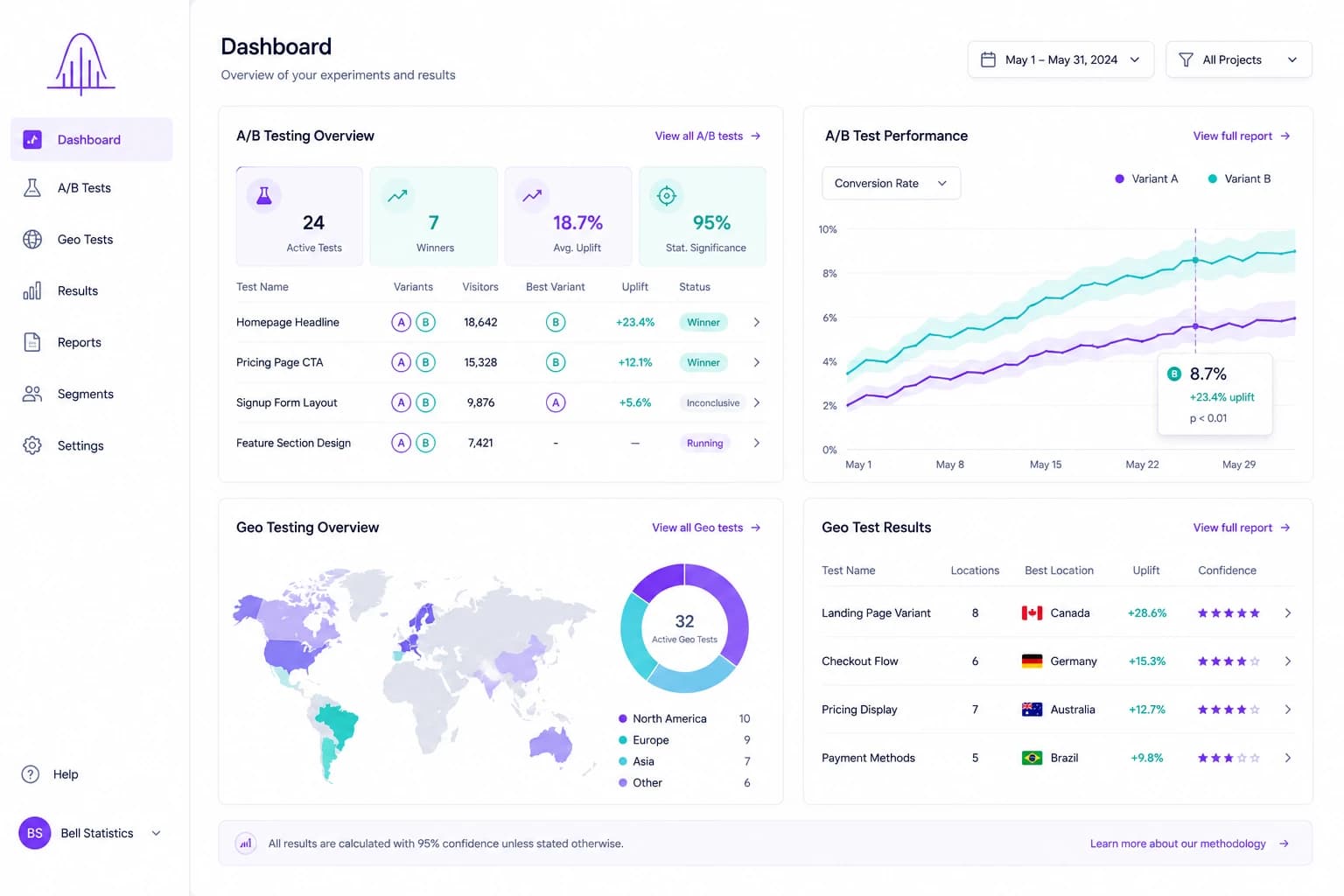Click the Inconclusive status badge
Viewport: 1344px width, 896px height.
click(x=712, y=402)
